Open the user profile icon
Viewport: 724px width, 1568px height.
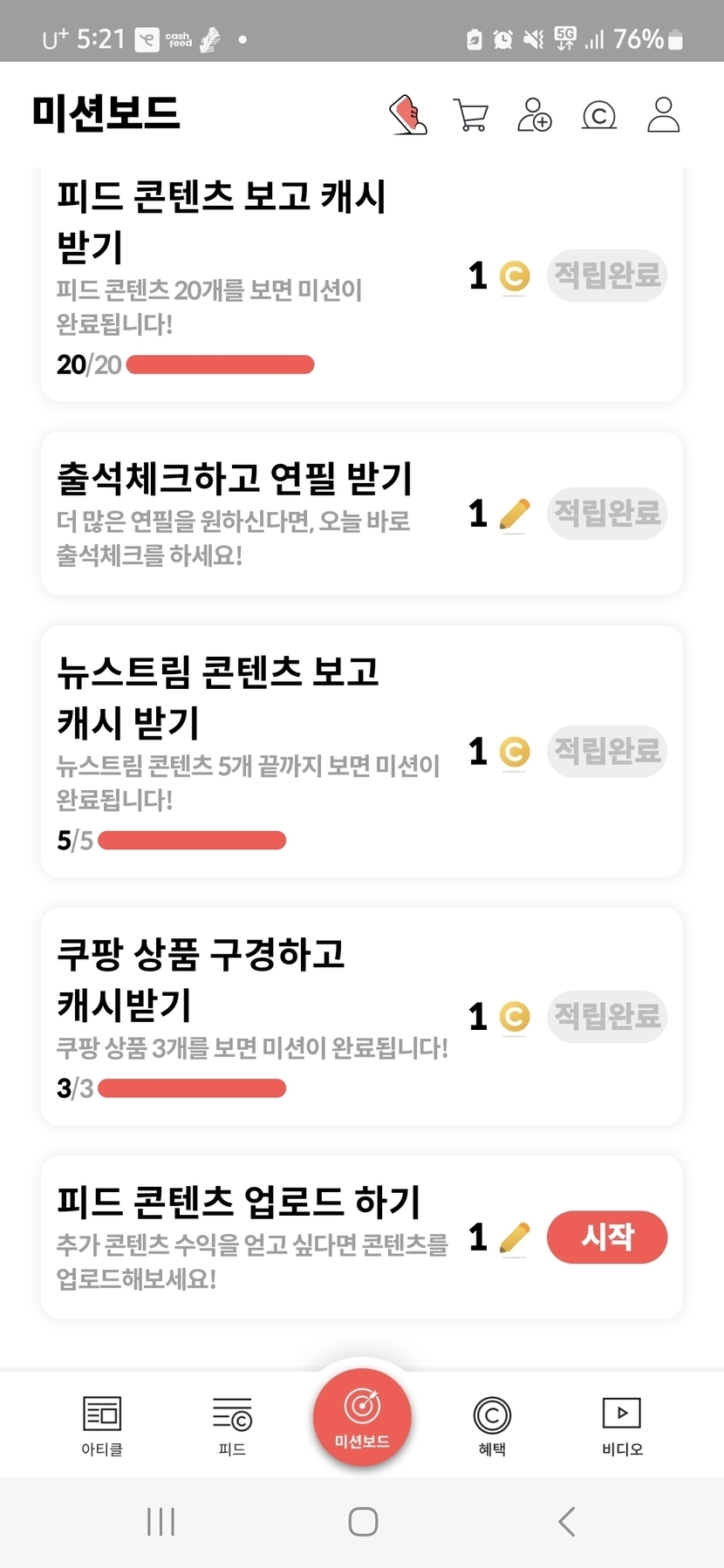(x=663, y=115)
